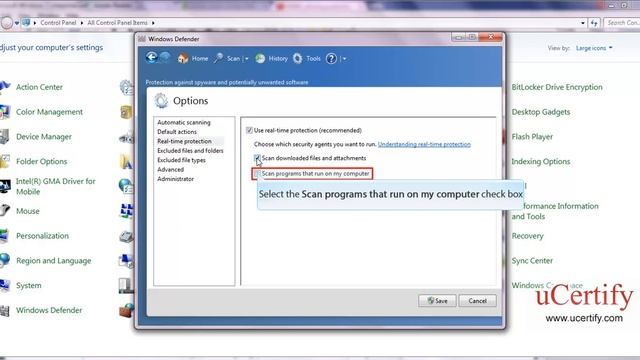
Task: Click the Explorer back button
Action: [x=7, y=23]
